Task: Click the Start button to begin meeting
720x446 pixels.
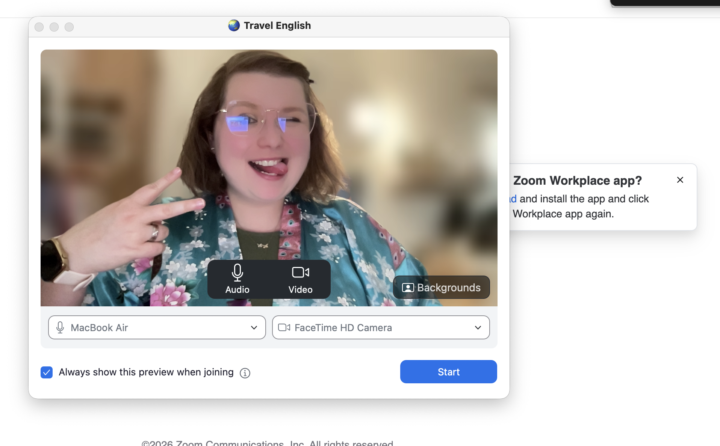Action: point(448,372)
